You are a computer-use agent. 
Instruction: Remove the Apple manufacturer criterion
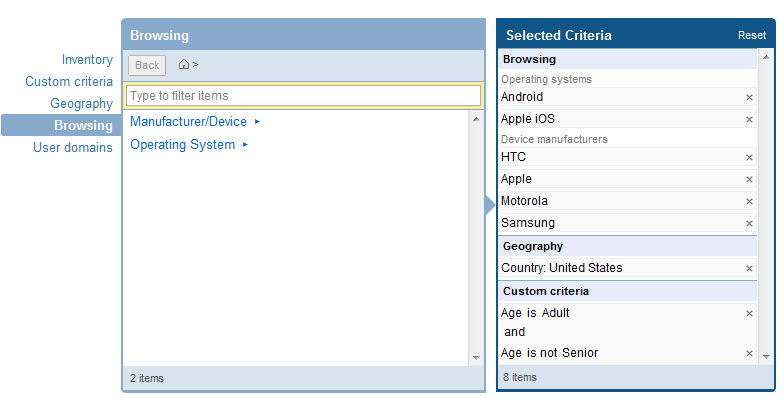point(749,180)
